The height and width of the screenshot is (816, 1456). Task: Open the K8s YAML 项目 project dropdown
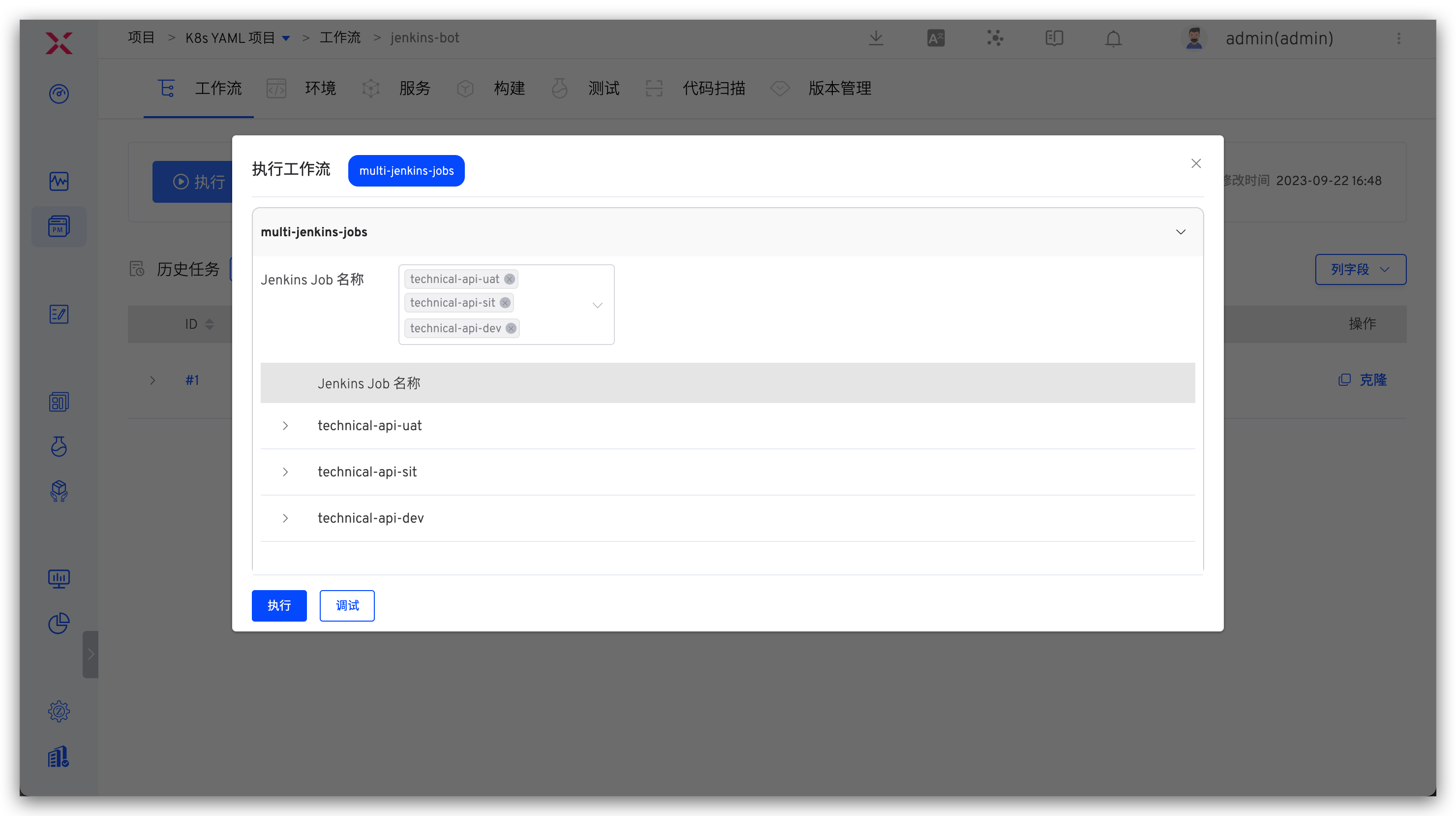[286, 38]
